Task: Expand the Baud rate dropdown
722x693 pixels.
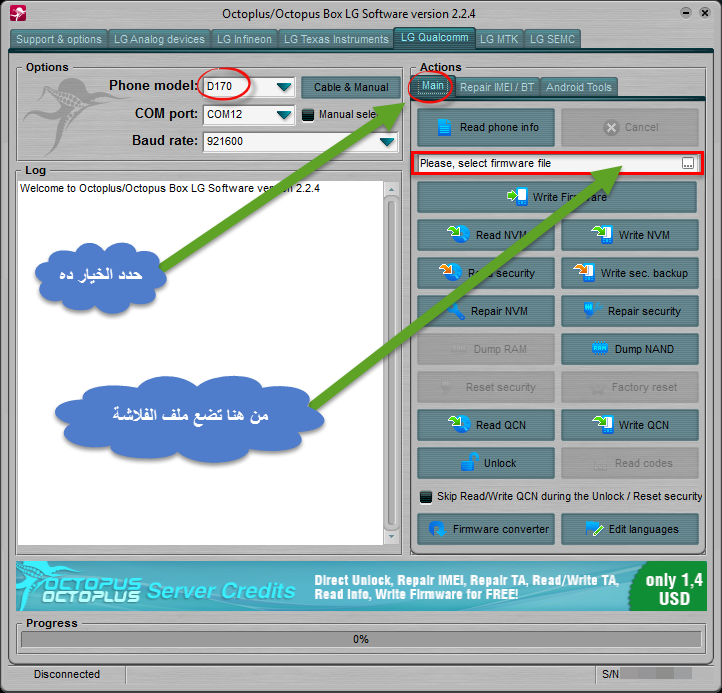Action: pyautogui.click(x=387, y=141)
